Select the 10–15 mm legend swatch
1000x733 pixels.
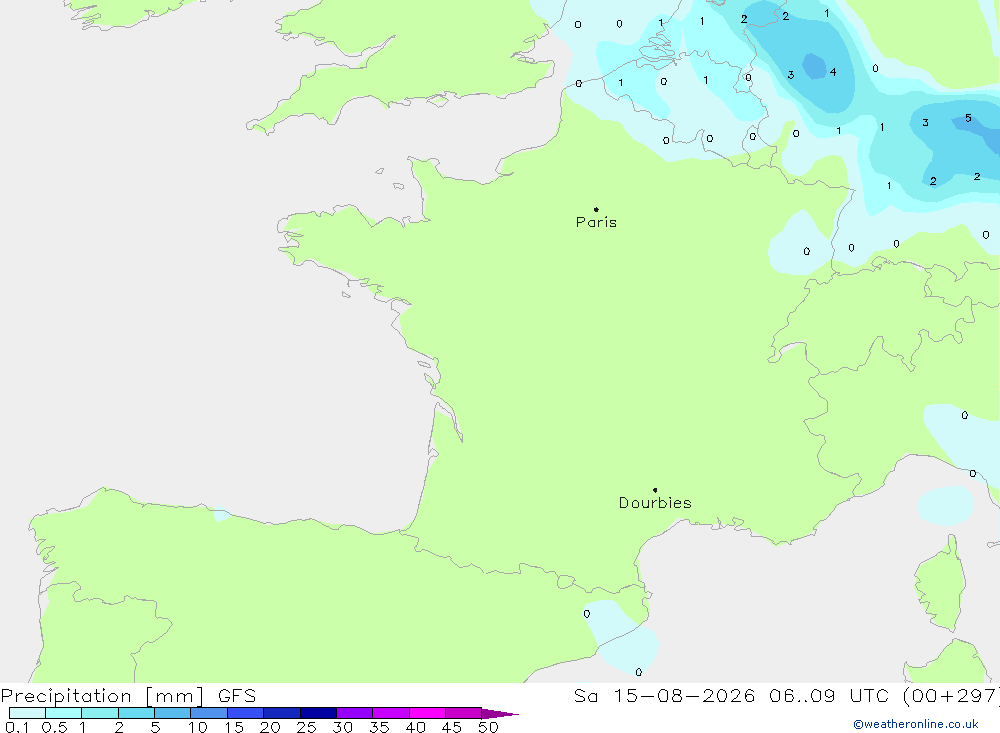click(x=209, y=713)
